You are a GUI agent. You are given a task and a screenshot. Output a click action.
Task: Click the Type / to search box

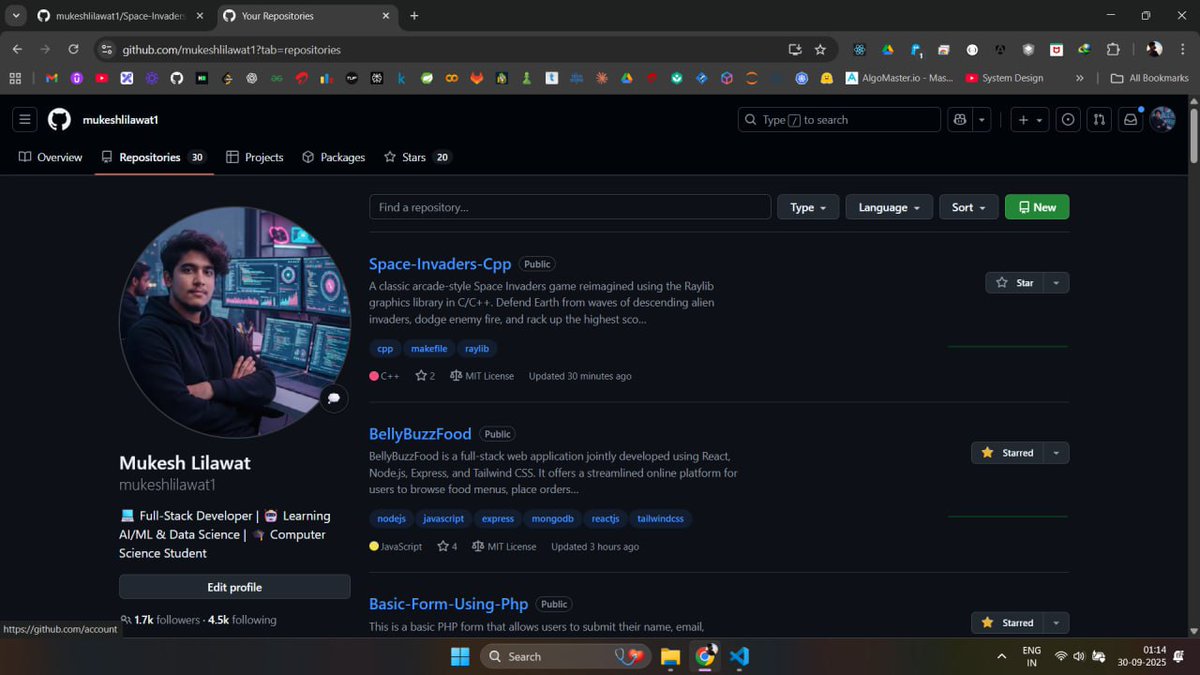pyautogui.click(x=839, y=120)
